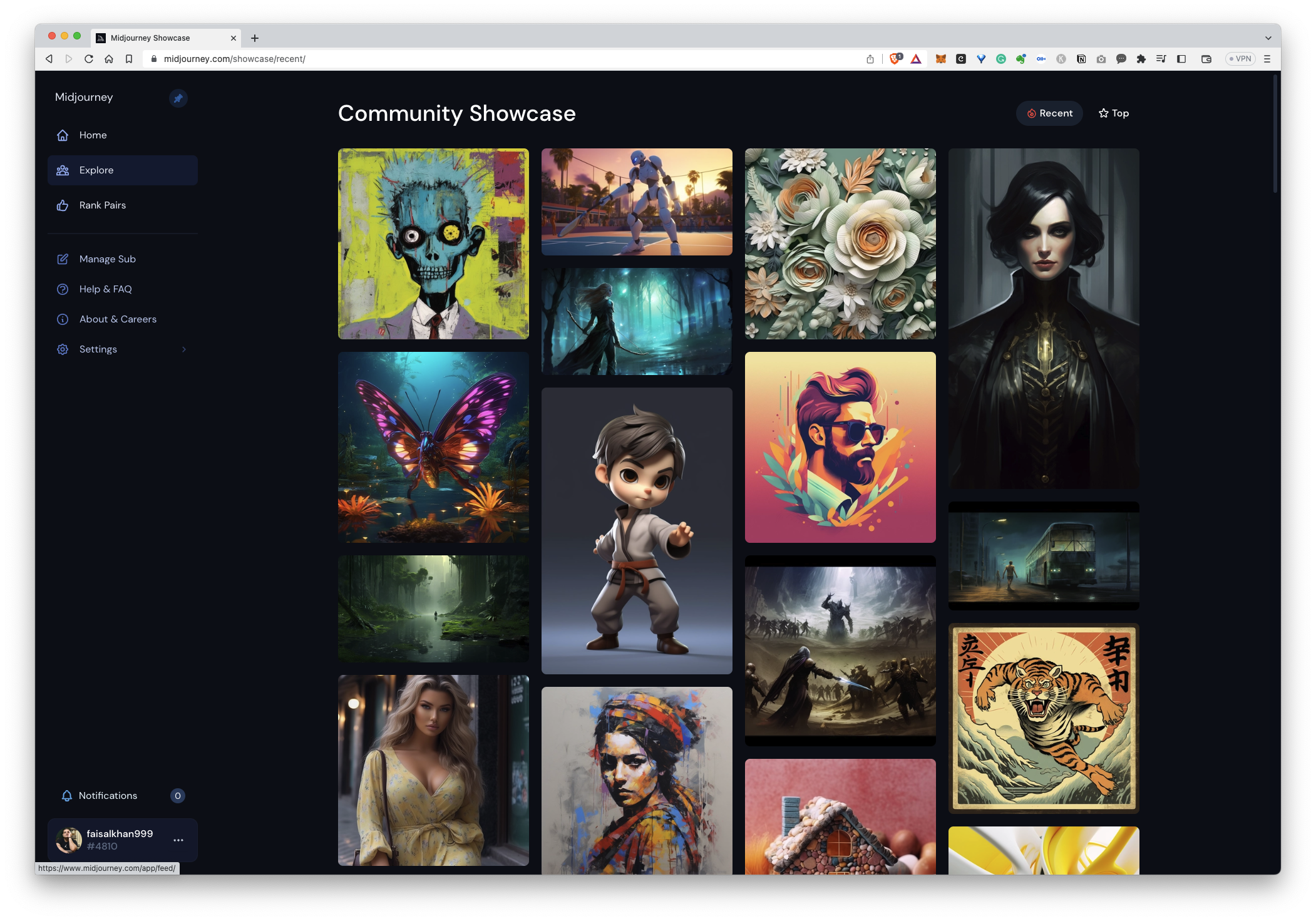Open Manage Sub from the sidebar
1316x921 pixels.
click(x=107, y=259)
